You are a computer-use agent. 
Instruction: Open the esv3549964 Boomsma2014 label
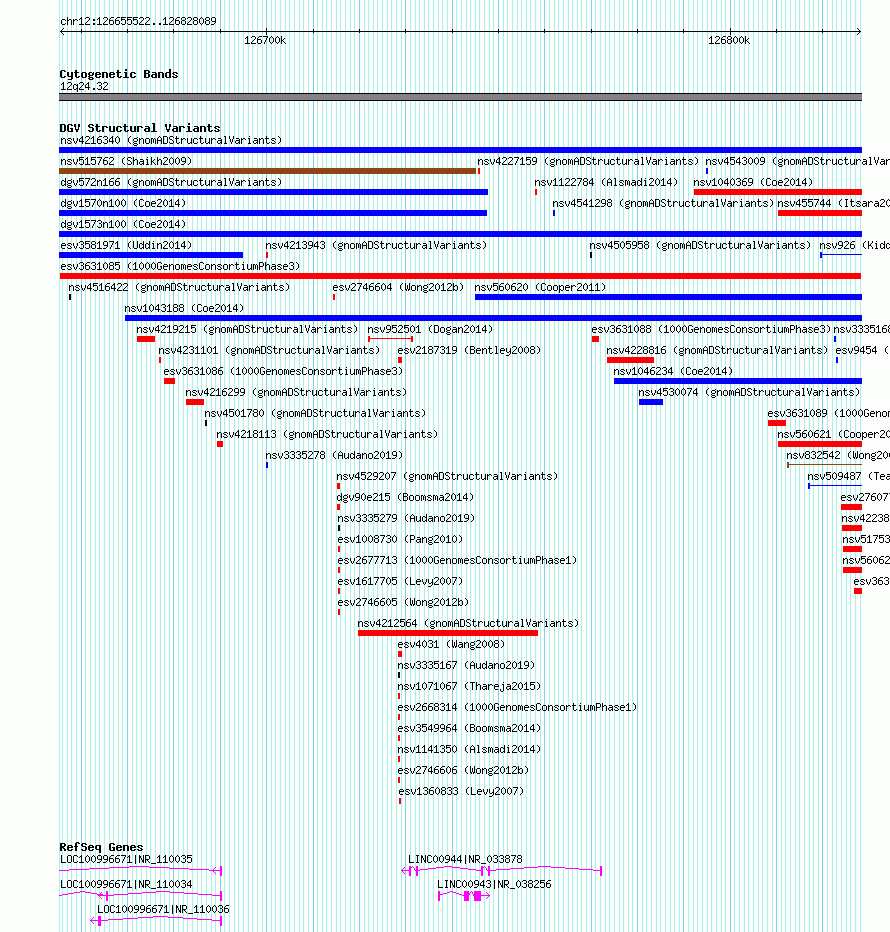(x=469, y=728)
